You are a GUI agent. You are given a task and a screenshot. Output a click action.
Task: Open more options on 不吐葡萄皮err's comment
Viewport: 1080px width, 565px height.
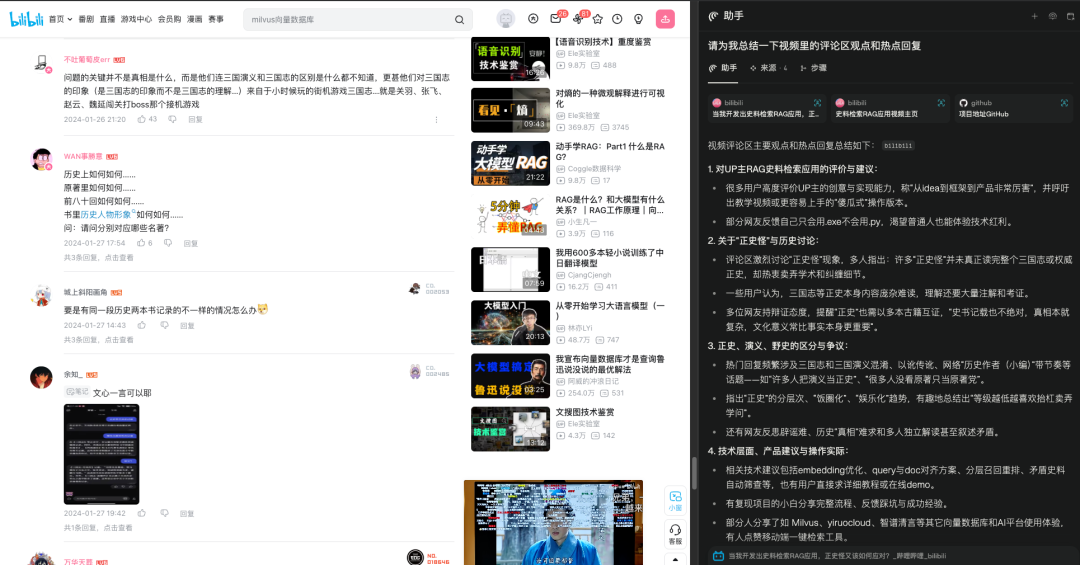[x=436, y=120]
